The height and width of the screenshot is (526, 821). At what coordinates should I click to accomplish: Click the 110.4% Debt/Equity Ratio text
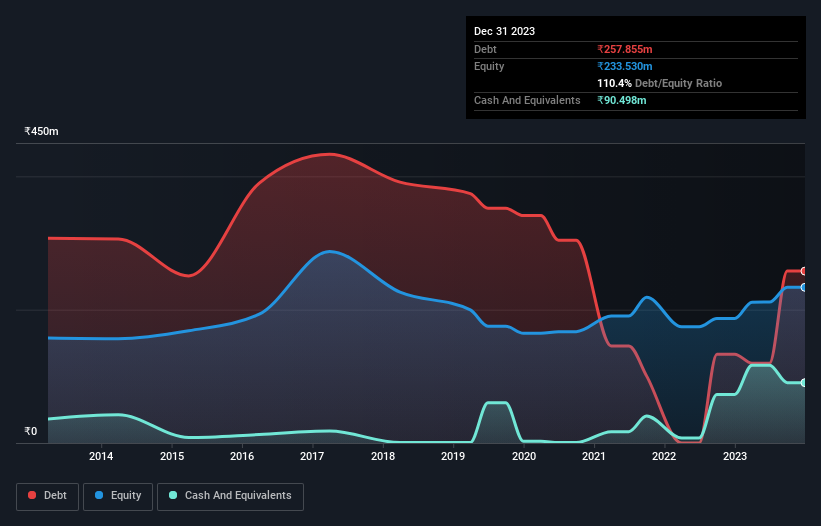coord(659,83)
